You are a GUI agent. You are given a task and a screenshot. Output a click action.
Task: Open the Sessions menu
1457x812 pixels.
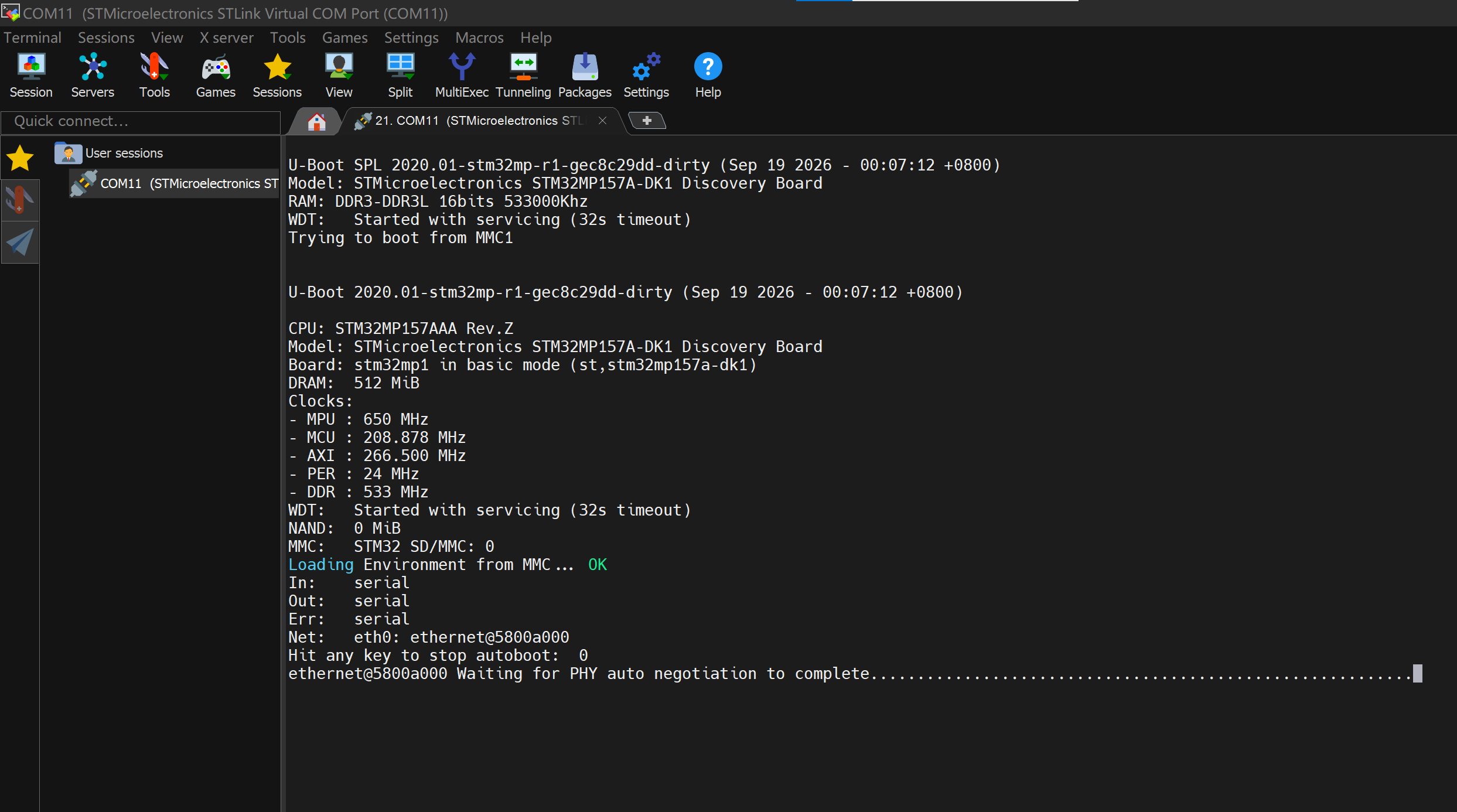click(x=106, y=37)
